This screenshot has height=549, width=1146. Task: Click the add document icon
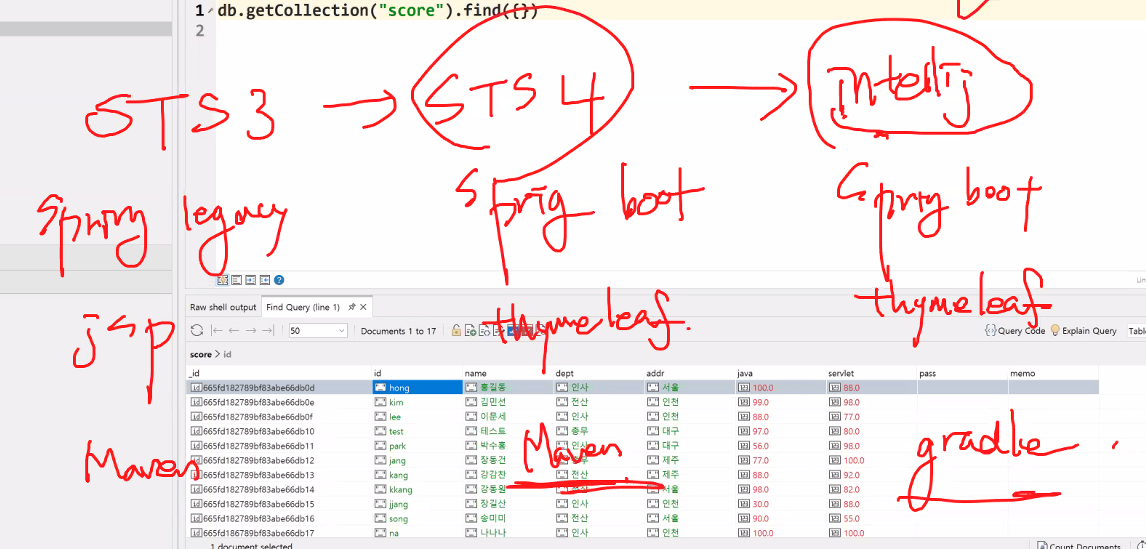469,331
